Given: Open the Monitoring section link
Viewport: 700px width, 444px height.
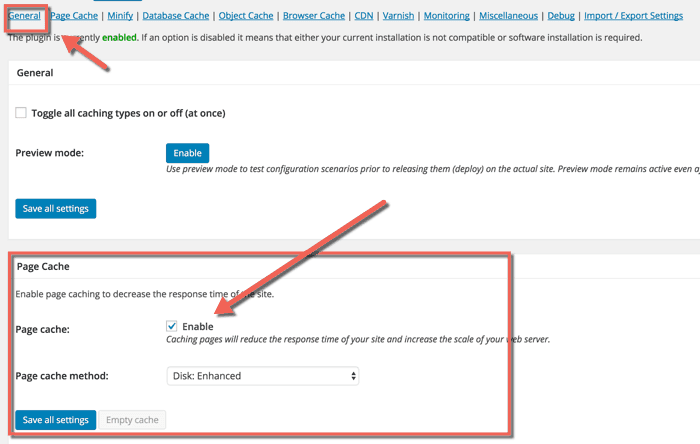Looking at the screenshot, I should pyautogui.click(x=446, y=16).
